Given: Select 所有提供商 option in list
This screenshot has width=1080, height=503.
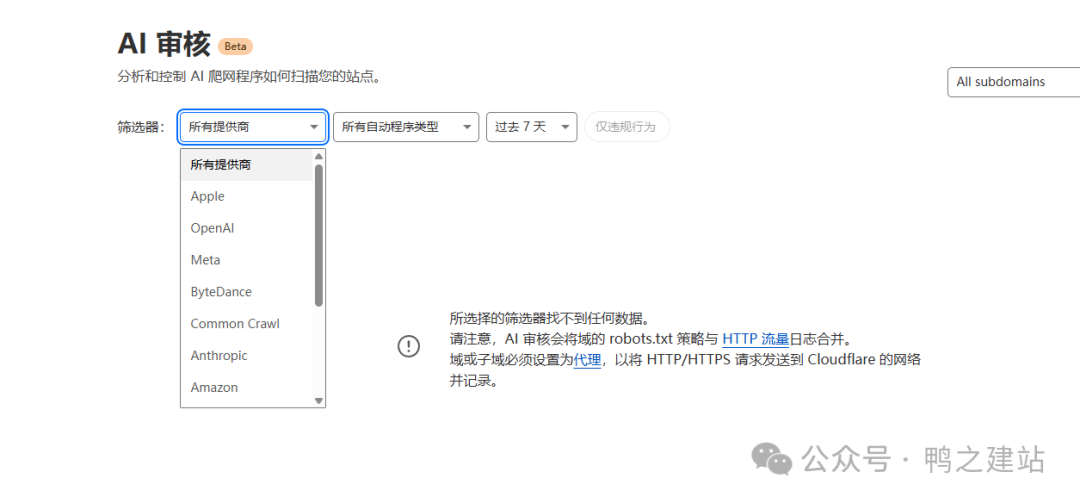Looking at the screenshot, I should click(x=247, y=165).
